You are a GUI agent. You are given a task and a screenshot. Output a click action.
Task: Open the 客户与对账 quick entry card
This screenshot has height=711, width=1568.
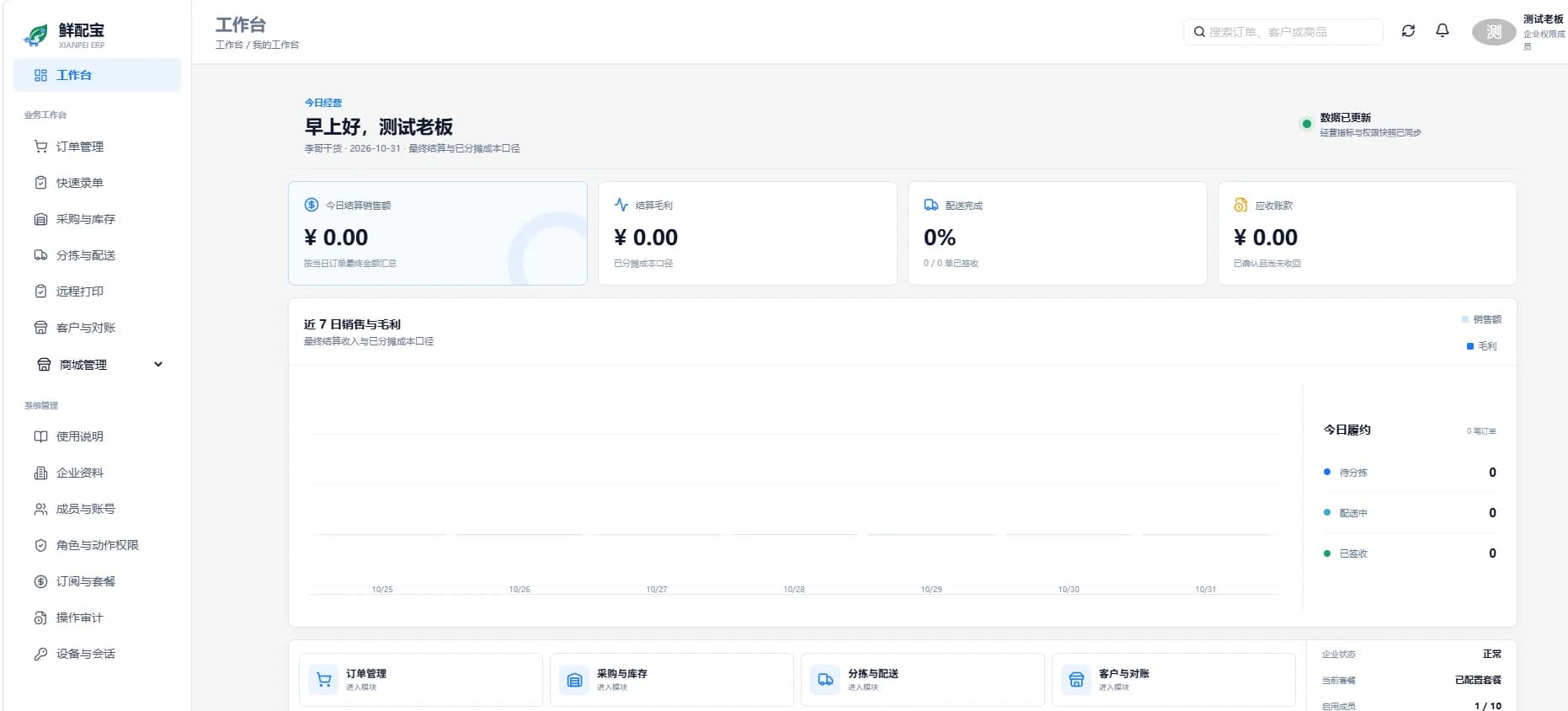[x=1174, y=679]
